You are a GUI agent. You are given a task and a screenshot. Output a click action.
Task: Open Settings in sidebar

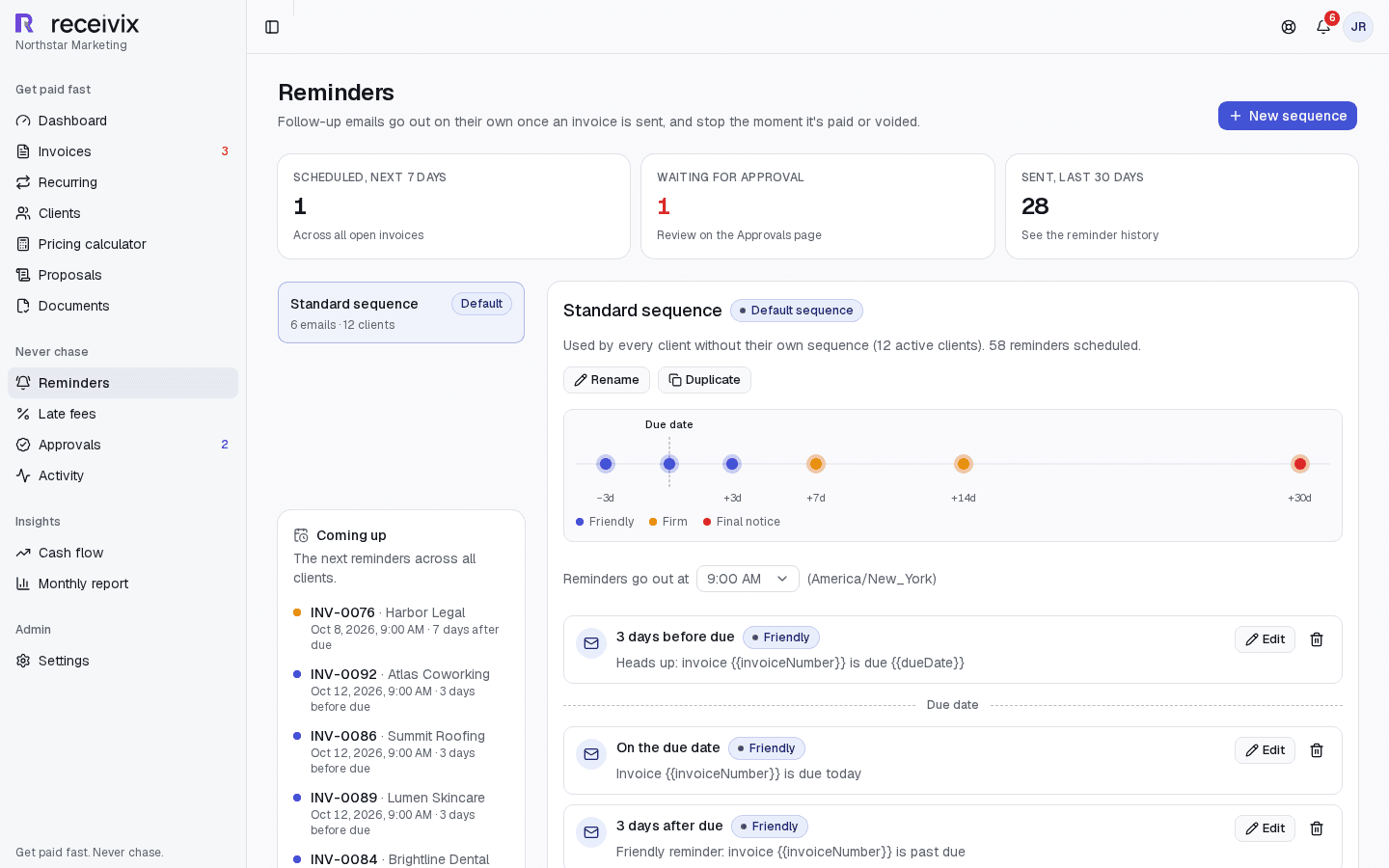123,661
